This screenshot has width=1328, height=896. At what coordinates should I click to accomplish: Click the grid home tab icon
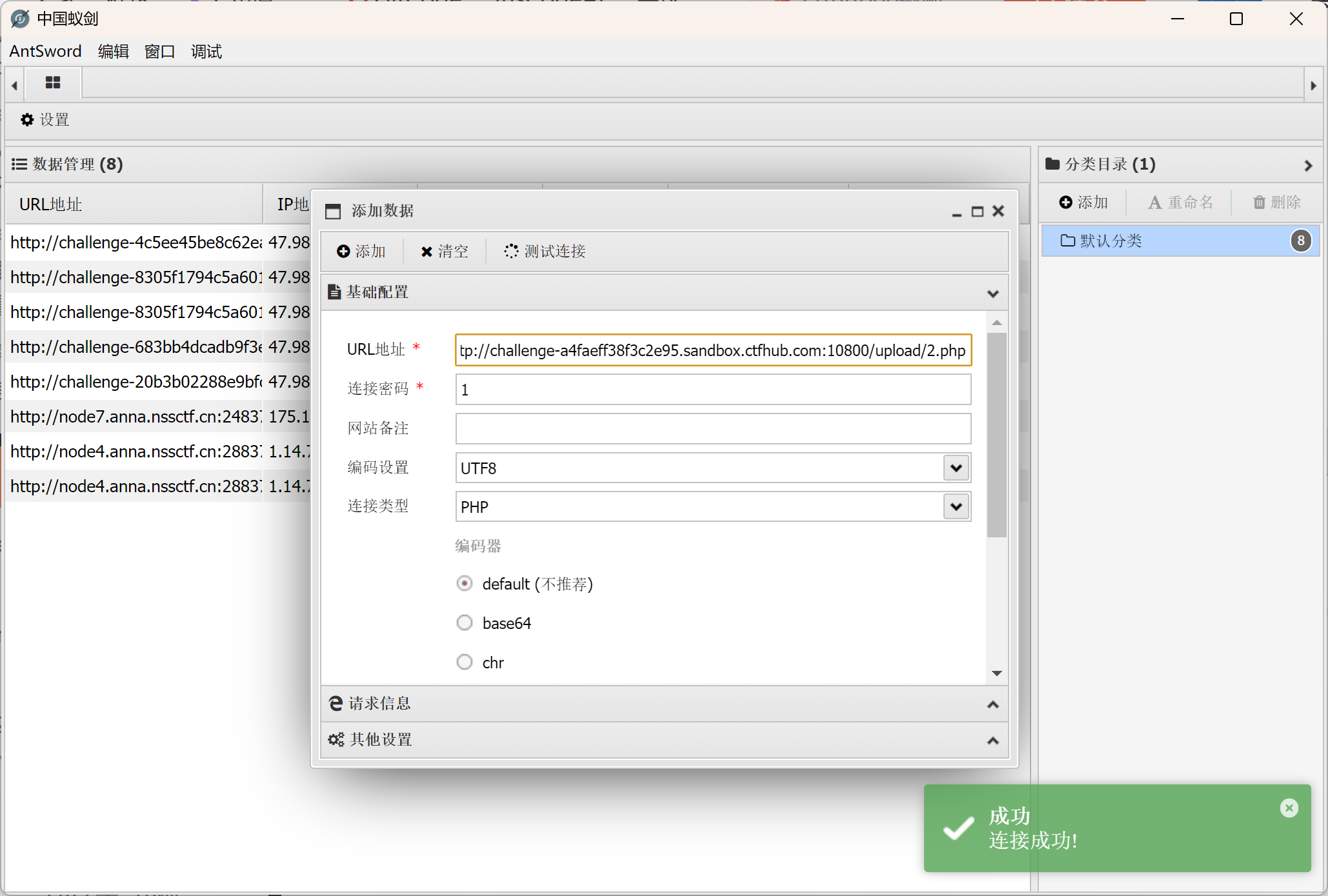click(x=53, y=83)
